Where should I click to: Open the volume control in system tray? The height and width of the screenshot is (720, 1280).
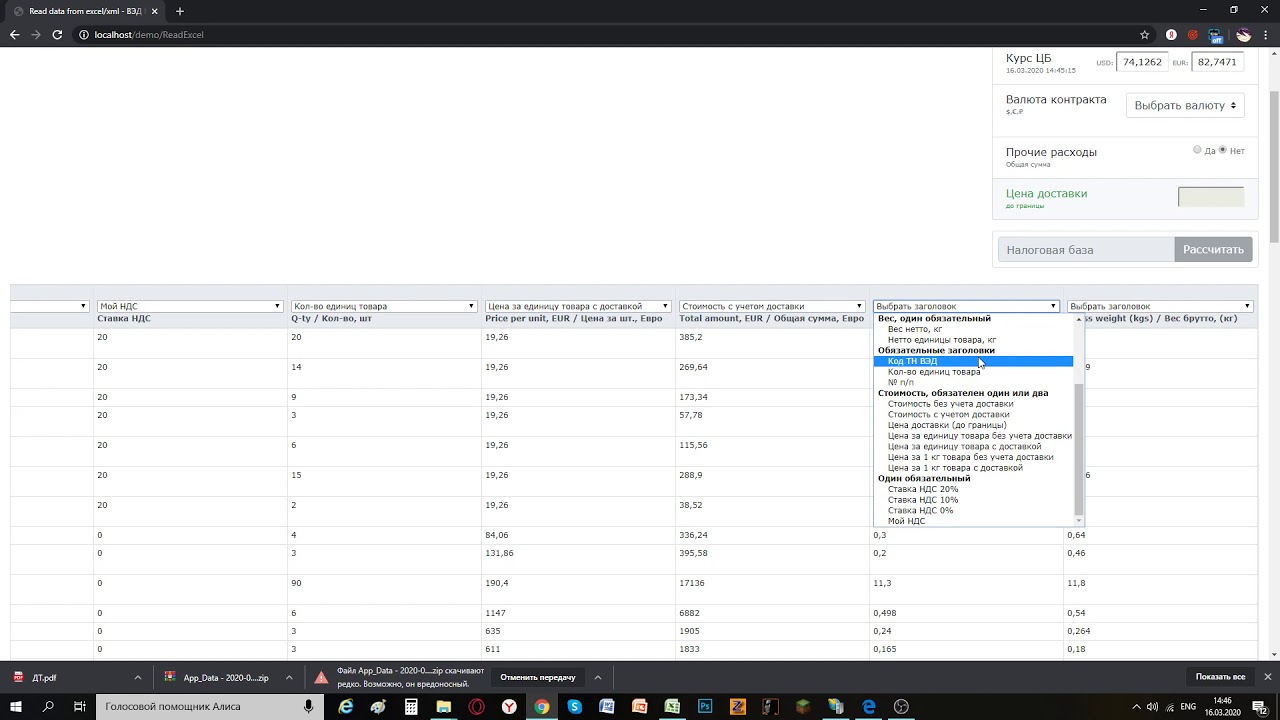pyautogui.click(x=1152, y=707)
